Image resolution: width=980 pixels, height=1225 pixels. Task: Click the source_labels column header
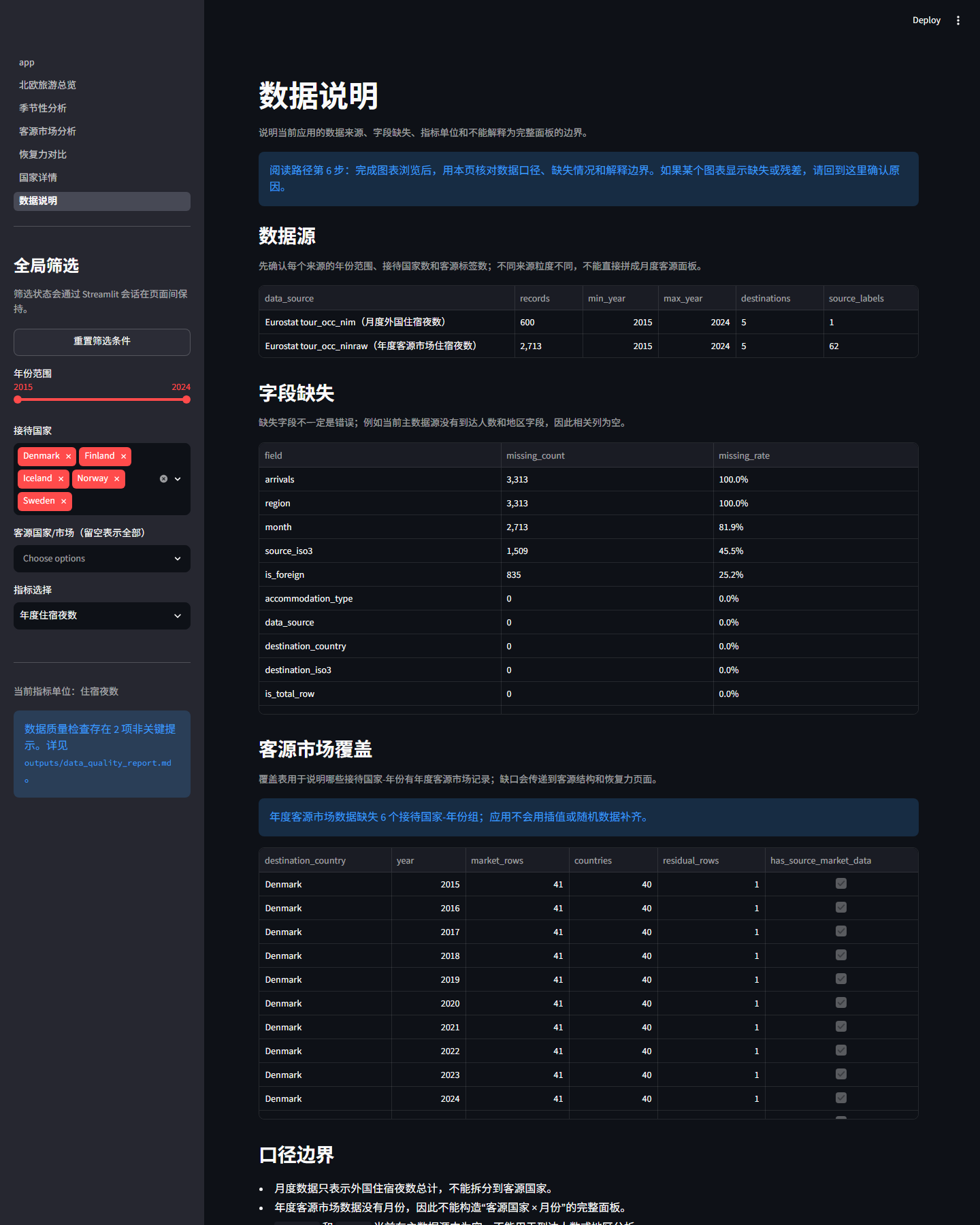tap(870, 298)
